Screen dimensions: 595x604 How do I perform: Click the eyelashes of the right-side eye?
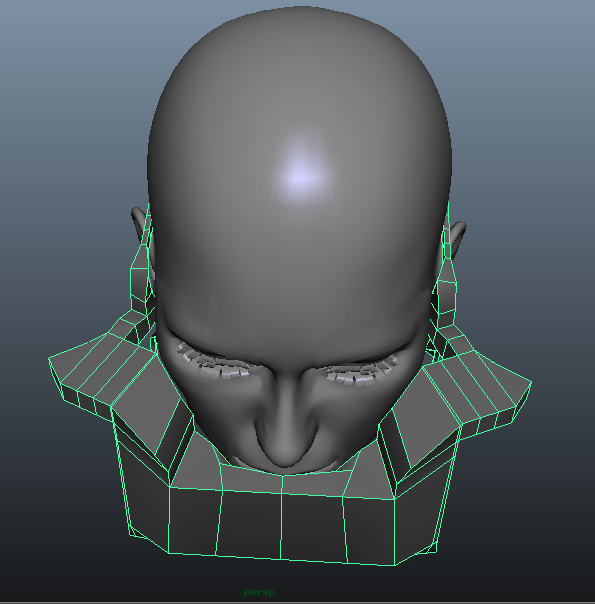362,372
